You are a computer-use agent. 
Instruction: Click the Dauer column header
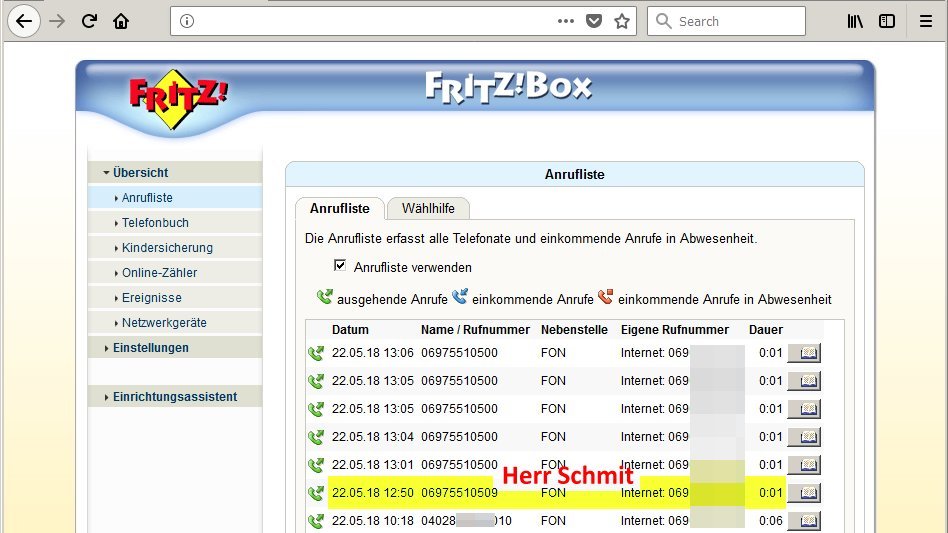pos(766,330)
